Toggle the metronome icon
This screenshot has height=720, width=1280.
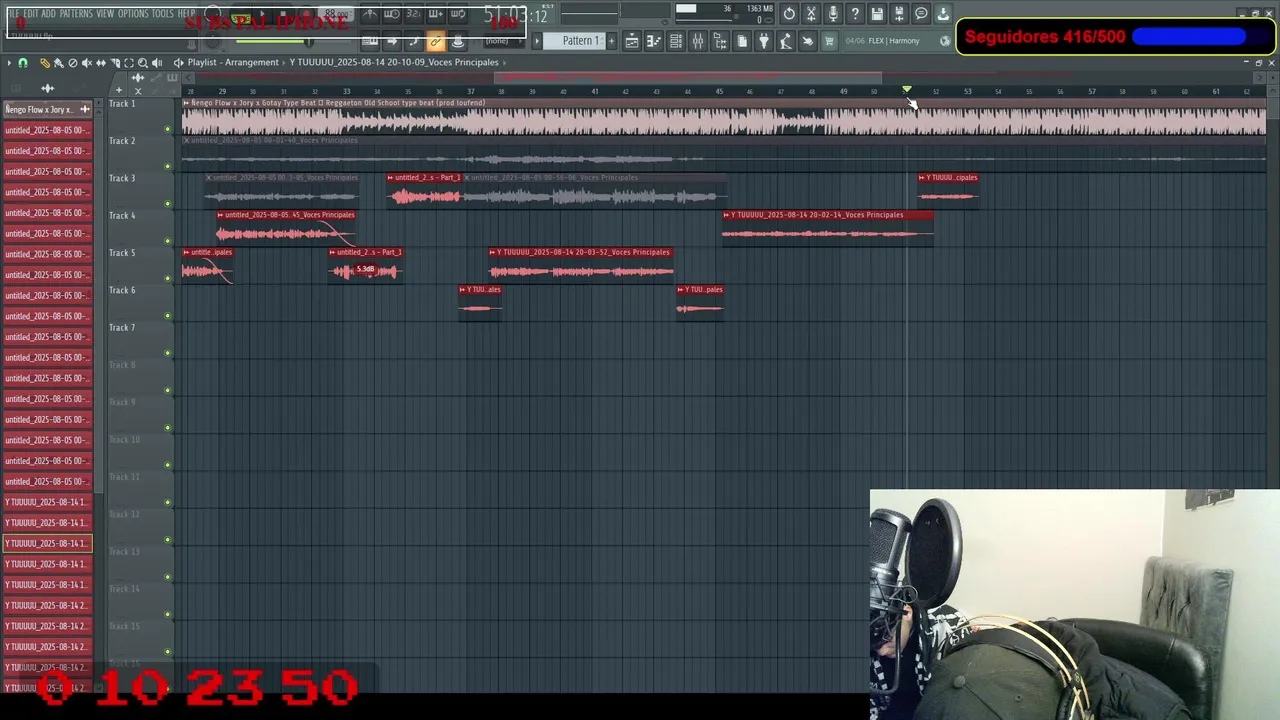[370, 14]
